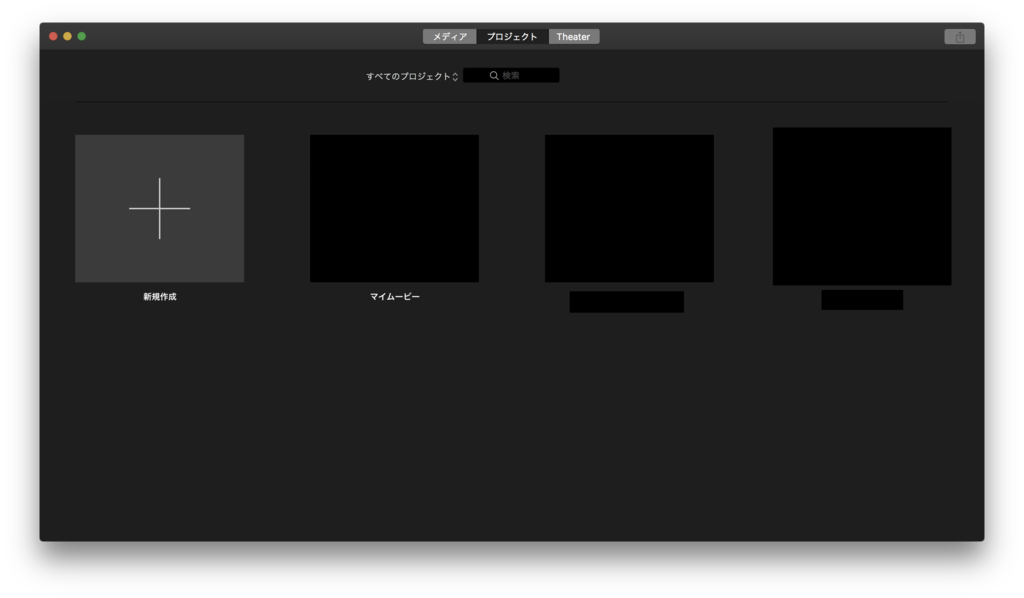Minimize the window with yellow button

pos(67,37)
